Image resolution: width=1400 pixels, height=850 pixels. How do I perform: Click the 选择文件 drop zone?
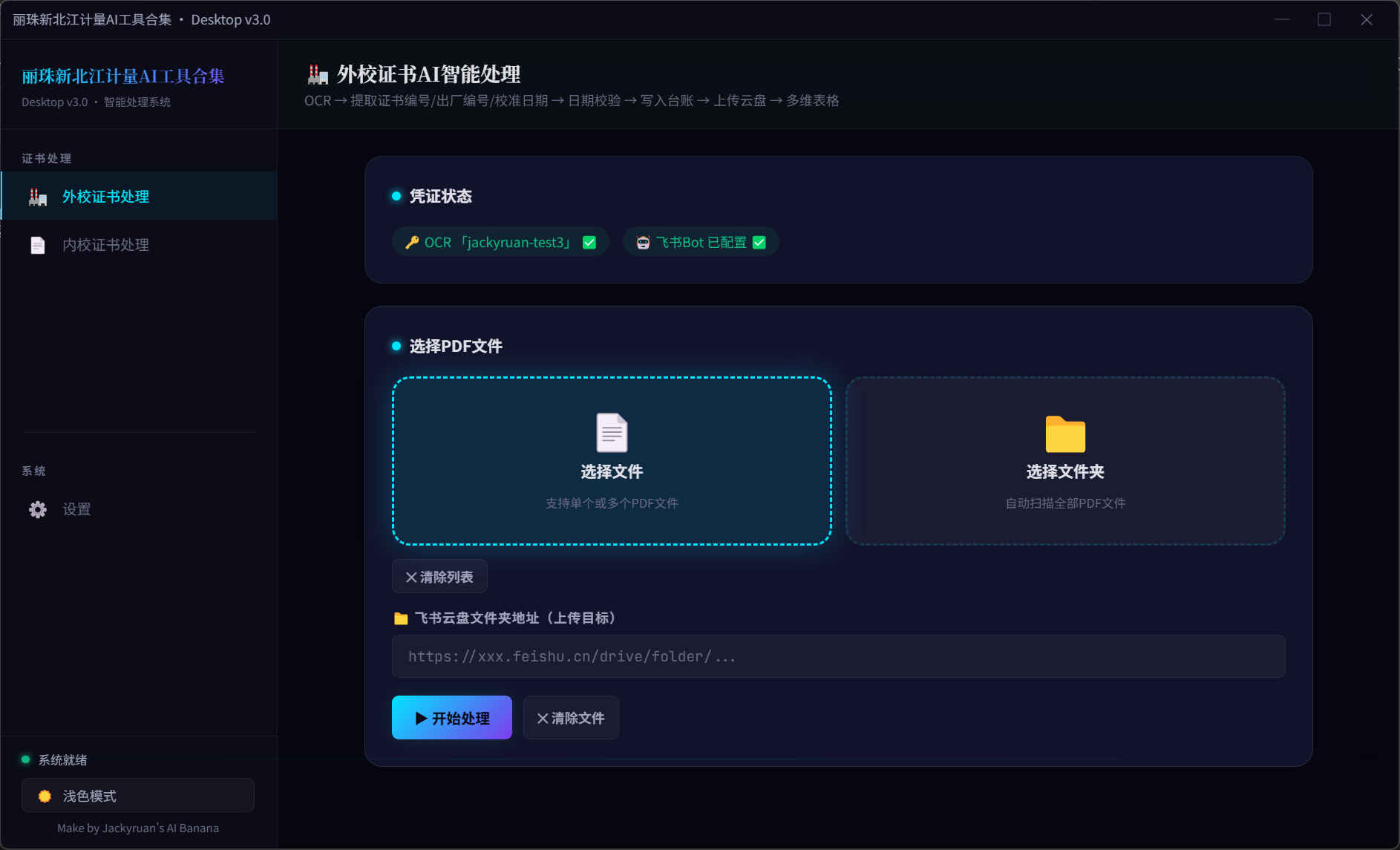pos(612,461)
